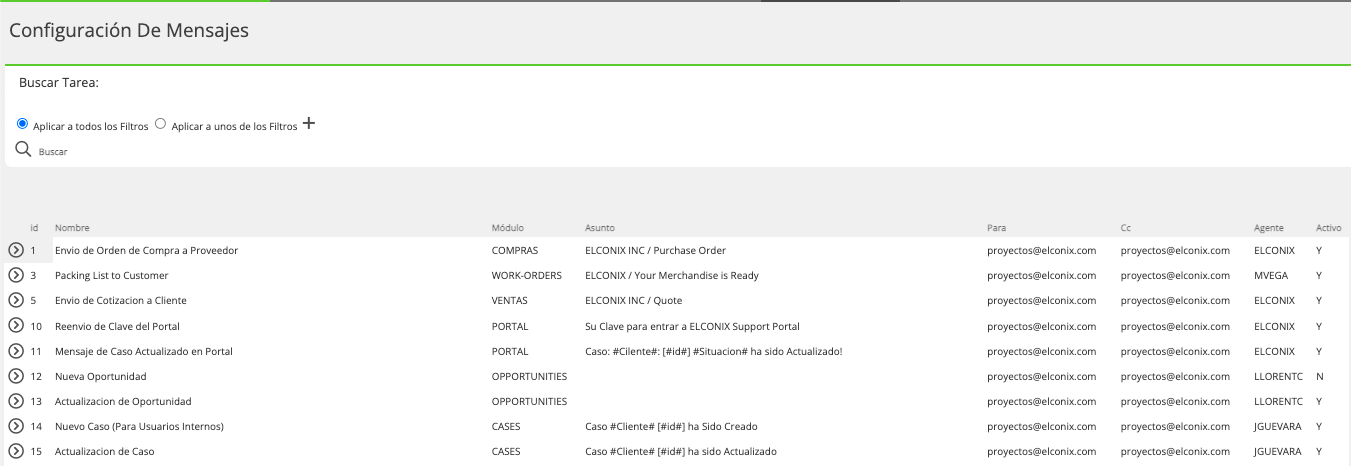The image size is (1351, 466).
Task: Expand row 13 Actualizacion de Oportunidad
Action: (16, 401)
